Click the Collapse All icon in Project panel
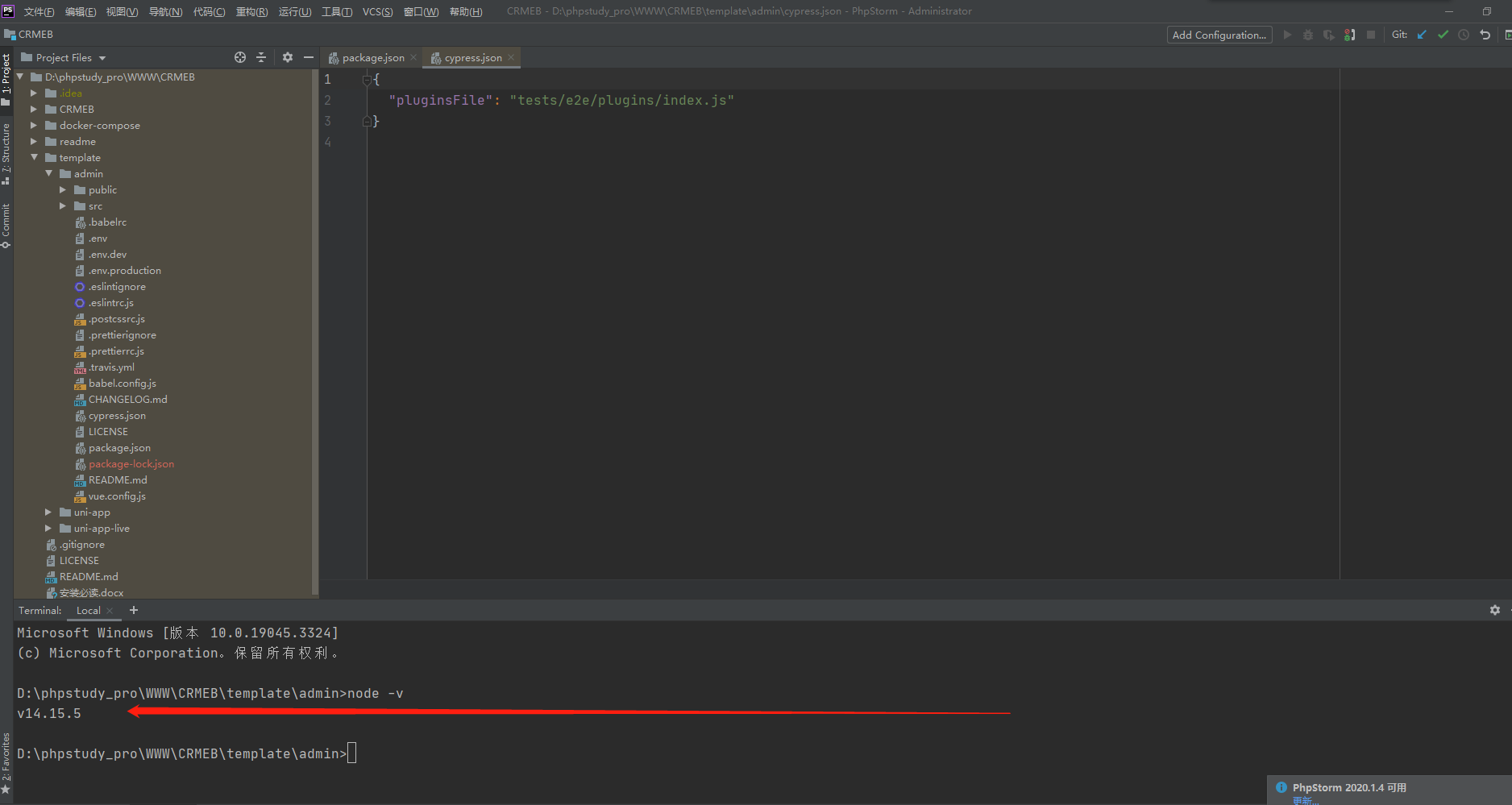The image size is (1512, 805). [x=261, y=57]
